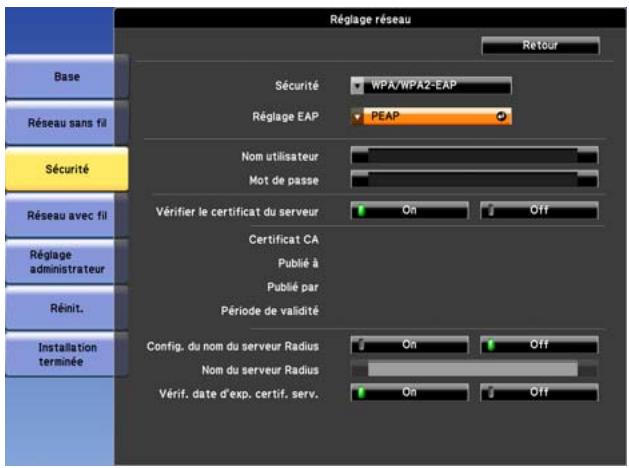The width and height of the screenshot is (629, 468).
Task: Click the Retour button
Action: click(540, 45)
